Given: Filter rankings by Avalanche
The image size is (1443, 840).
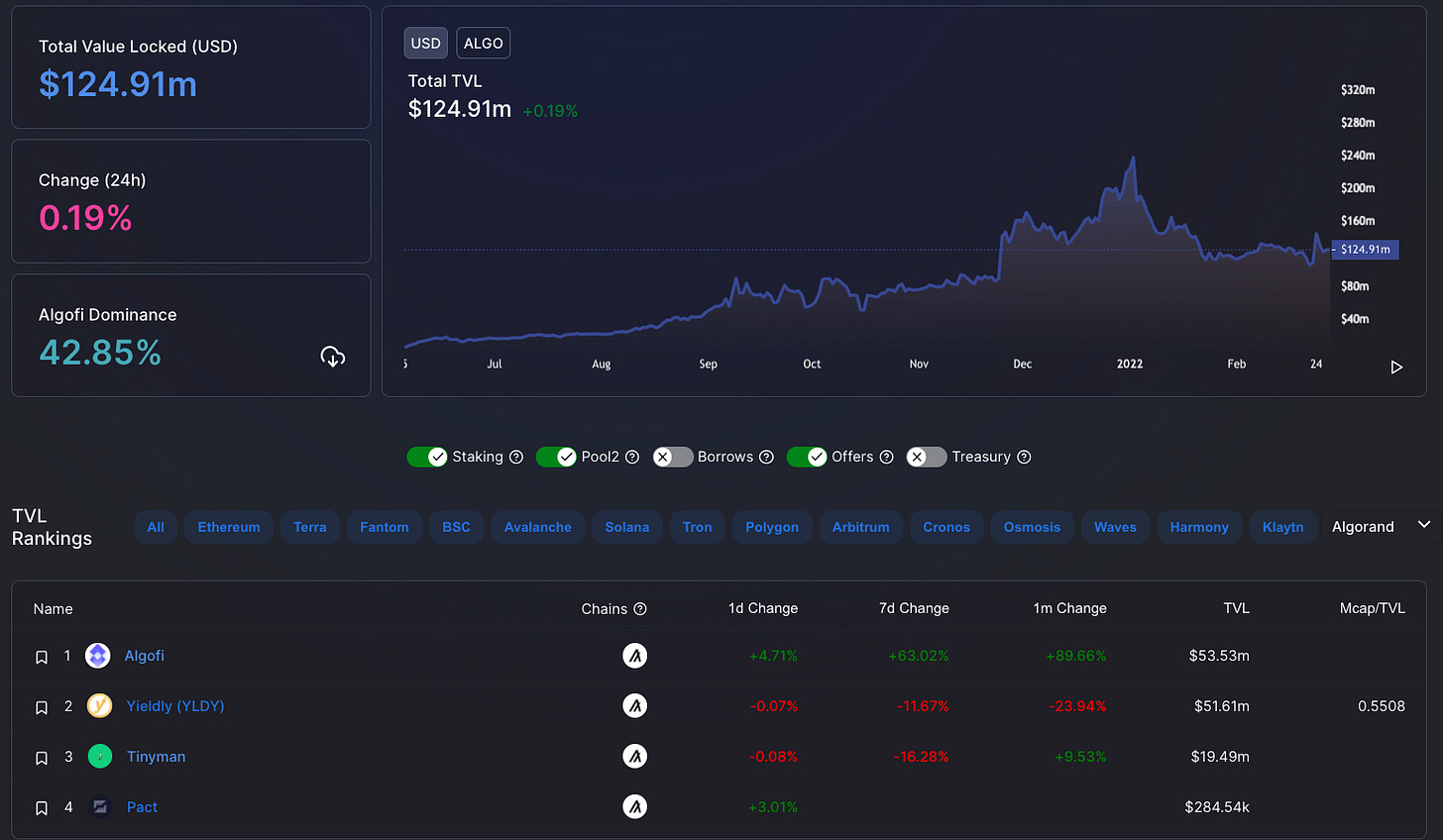Looking at the screenshot, I should tap(538, 527).
